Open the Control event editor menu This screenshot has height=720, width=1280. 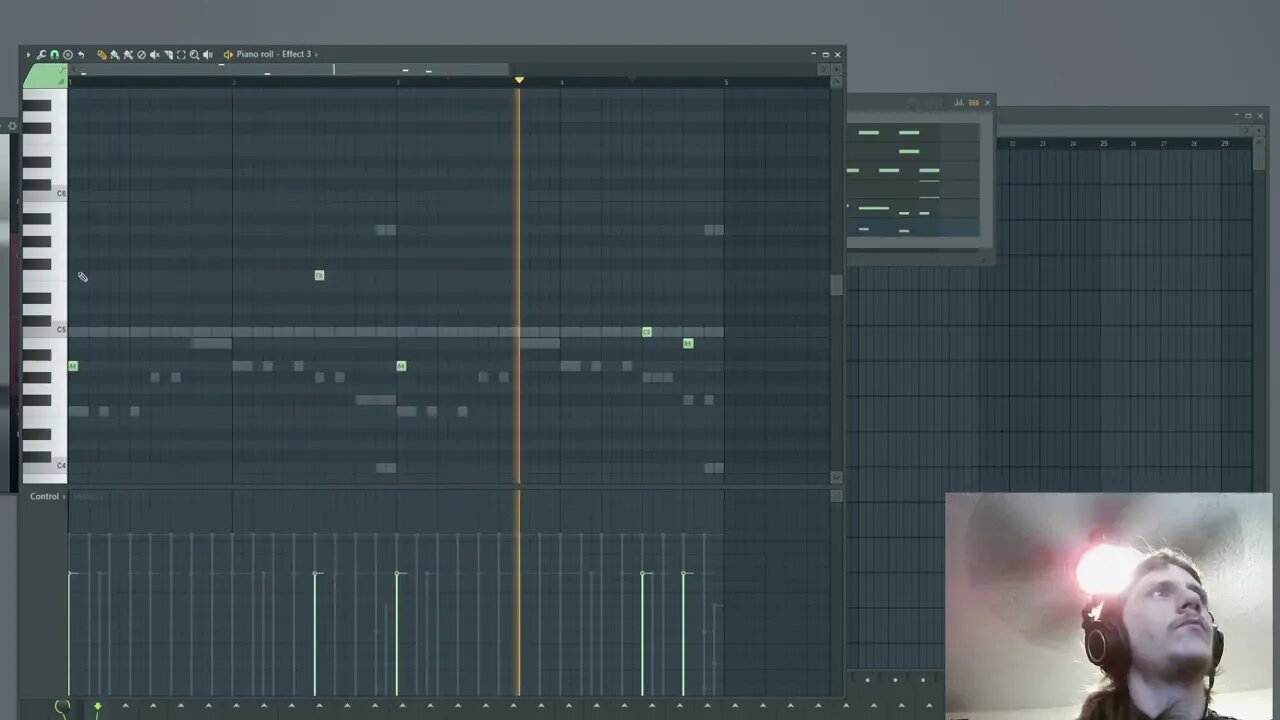(47, 496)
